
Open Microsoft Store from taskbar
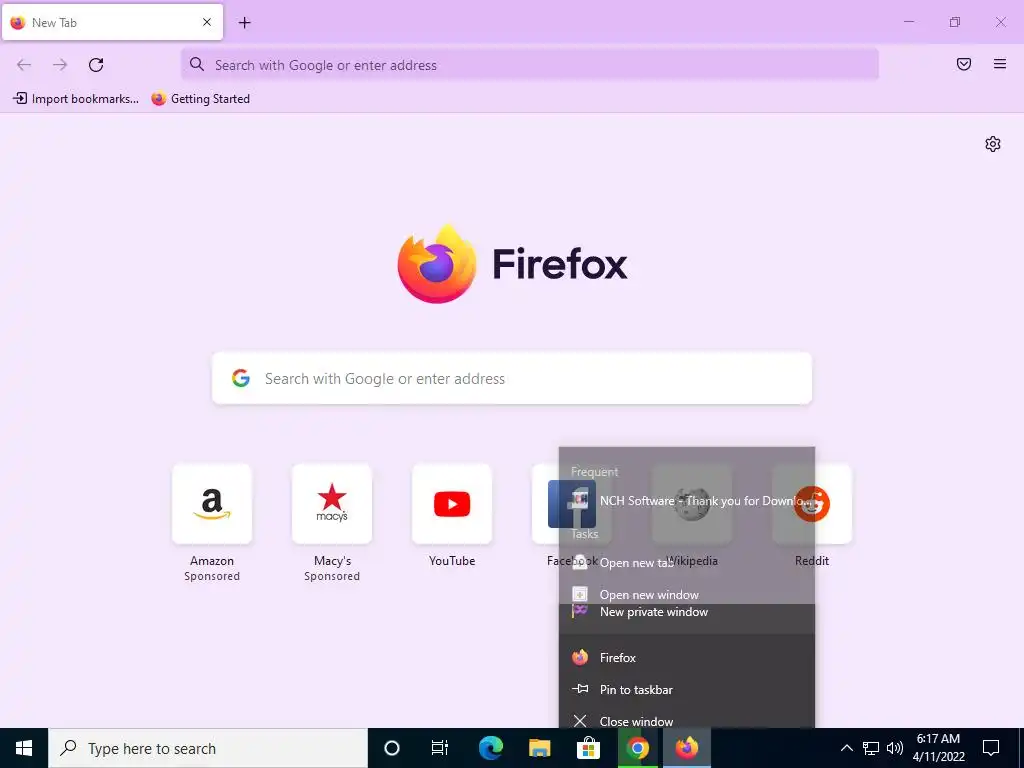coord(588,748)
